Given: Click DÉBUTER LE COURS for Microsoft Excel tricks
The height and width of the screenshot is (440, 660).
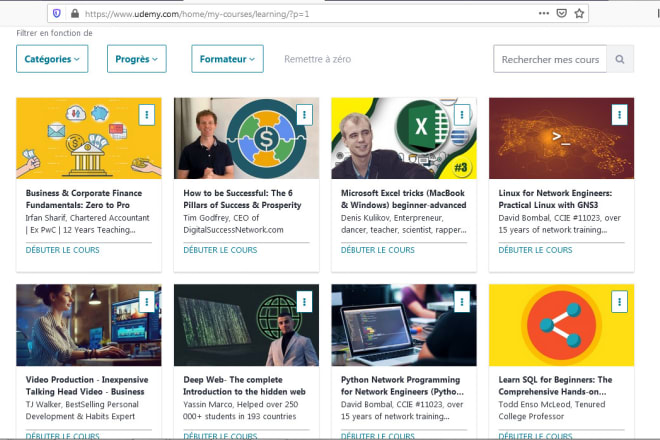Looking at the screenshot, I should point(378,250).
